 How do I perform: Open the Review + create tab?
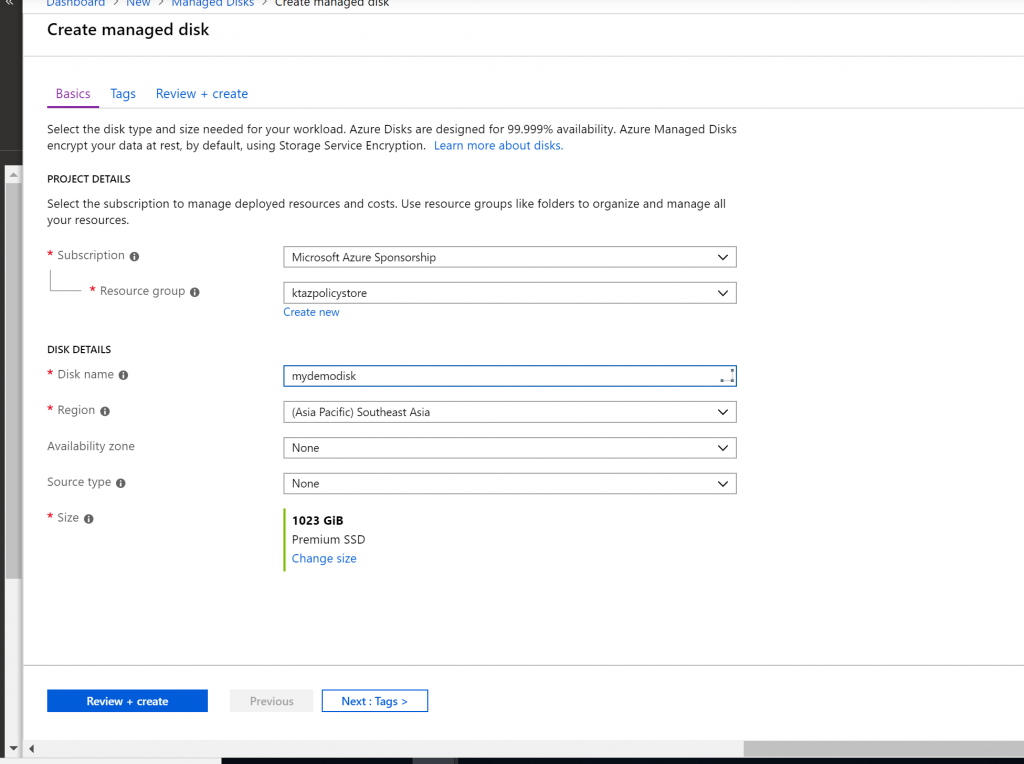tap(201, 94)
